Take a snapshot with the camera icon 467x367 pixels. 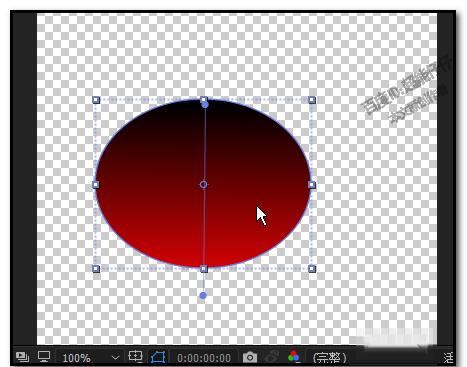click(250, 357)
